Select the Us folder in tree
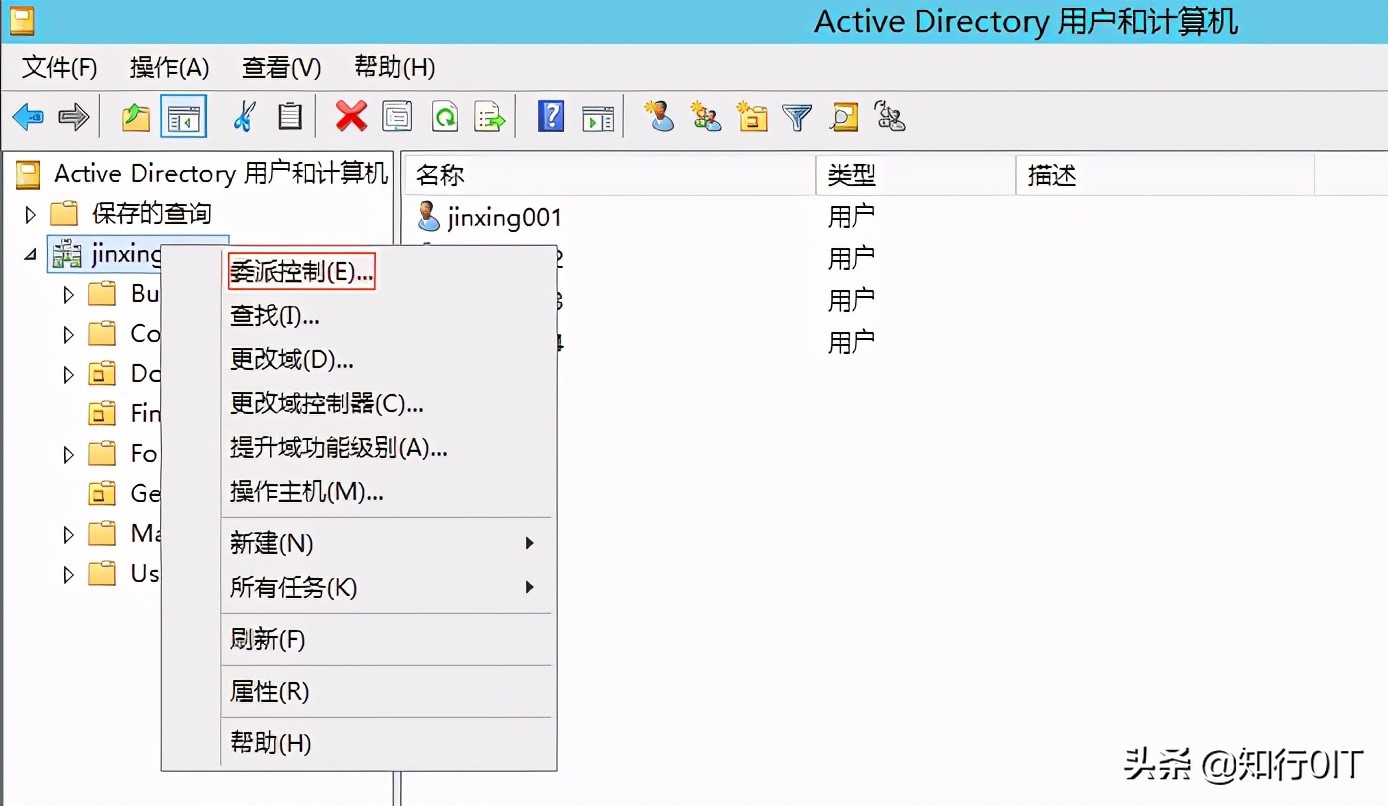Image resolution: width=1388 pixels, height=806 pixels. pos(145,573)
